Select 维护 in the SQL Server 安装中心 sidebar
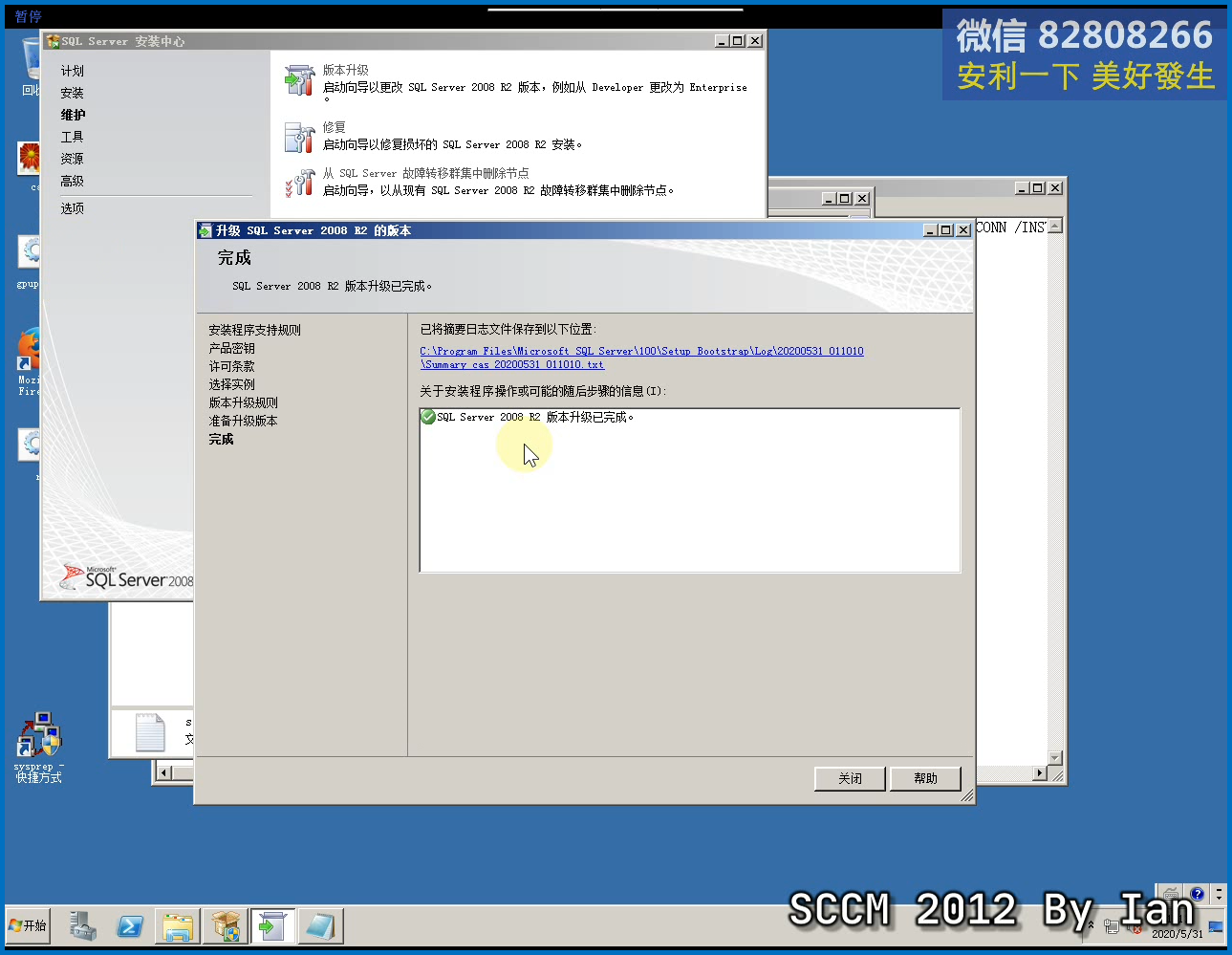Screen dimensions: 1232x955 point(73,115)
